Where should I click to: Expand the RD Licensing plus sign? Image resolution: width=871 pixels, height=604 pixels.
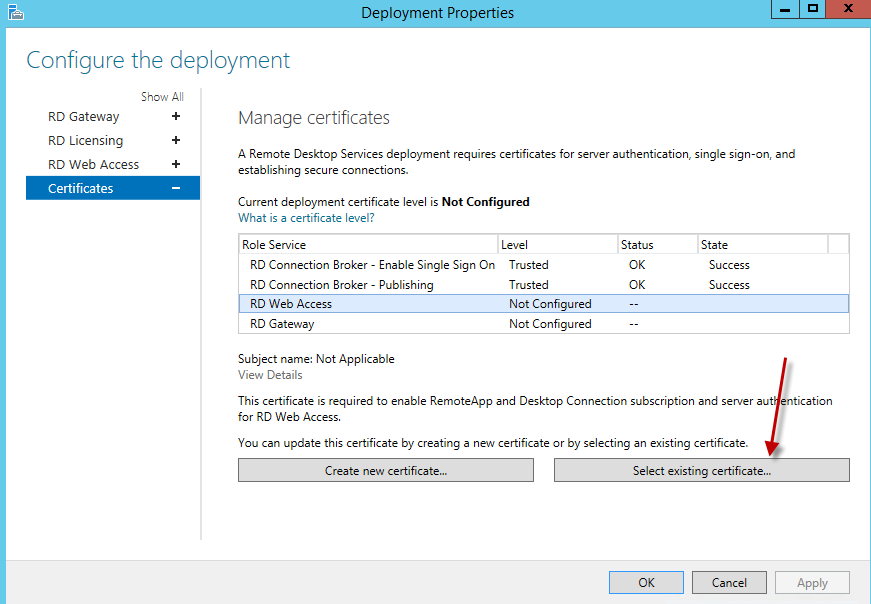point(176,141)
